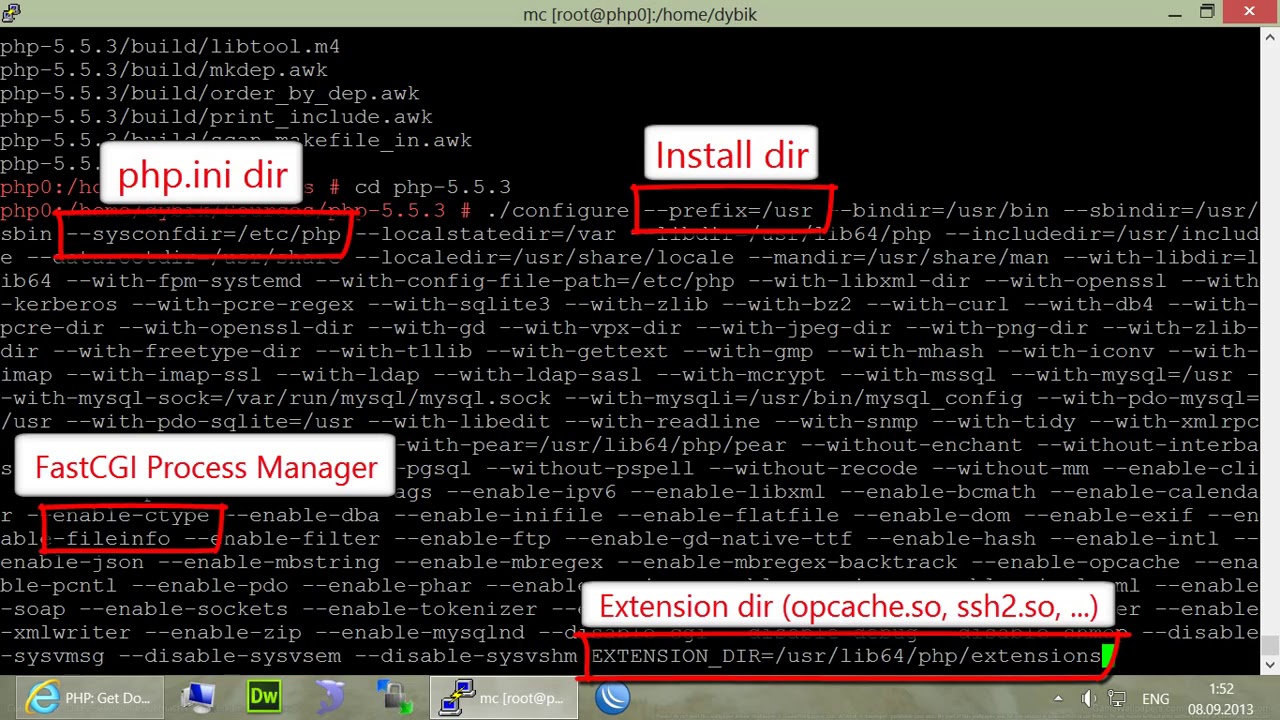Click the '--with-libxml-dir' option
This screenshot has width=1280, height=720.
click(x=859, y=281)
